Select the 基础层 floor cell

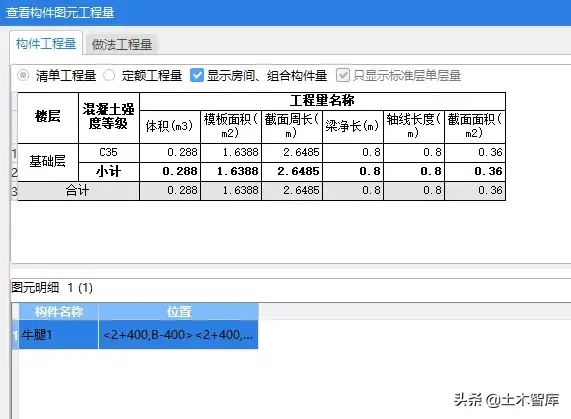click(x=48, y=162)
